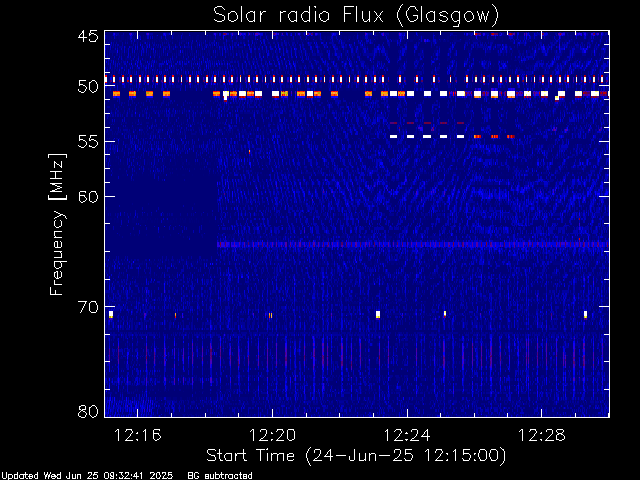The height and width of the screenshot is (480, 640).
Task: Click the 70 frequency tick label
Action: point(88,307)
